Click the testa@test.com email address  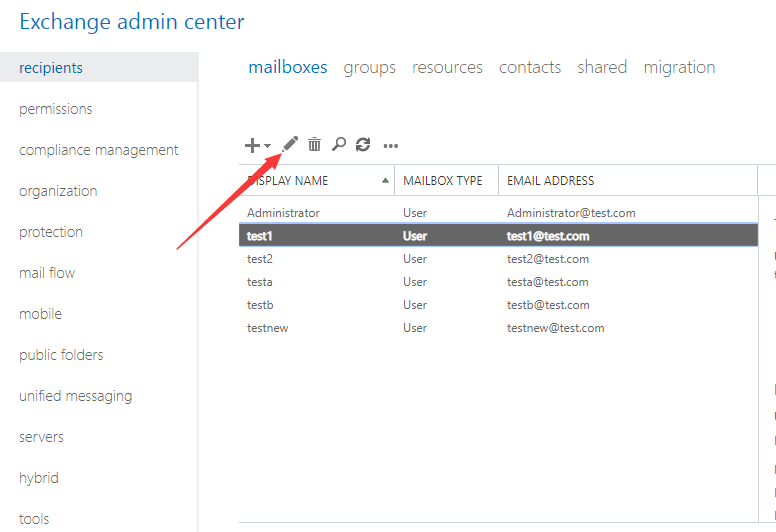click(547, 282)
